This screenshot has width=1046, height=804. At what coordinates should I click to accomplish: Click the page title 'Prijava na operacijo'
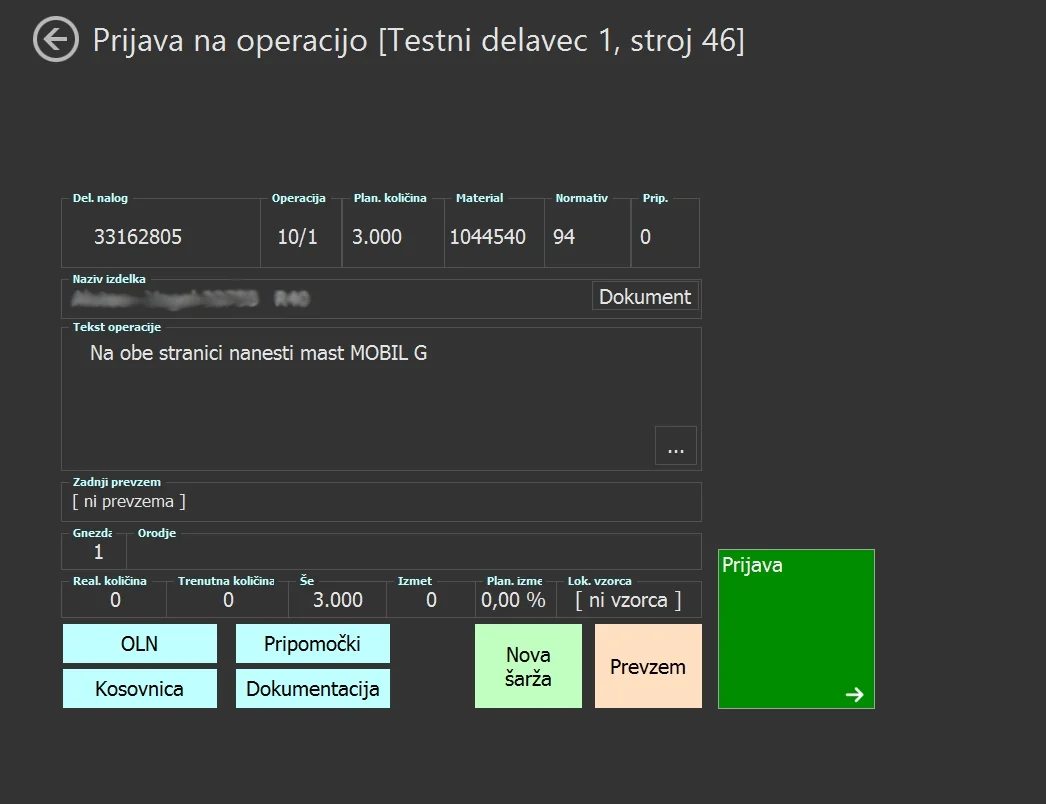tap(229, 41)
